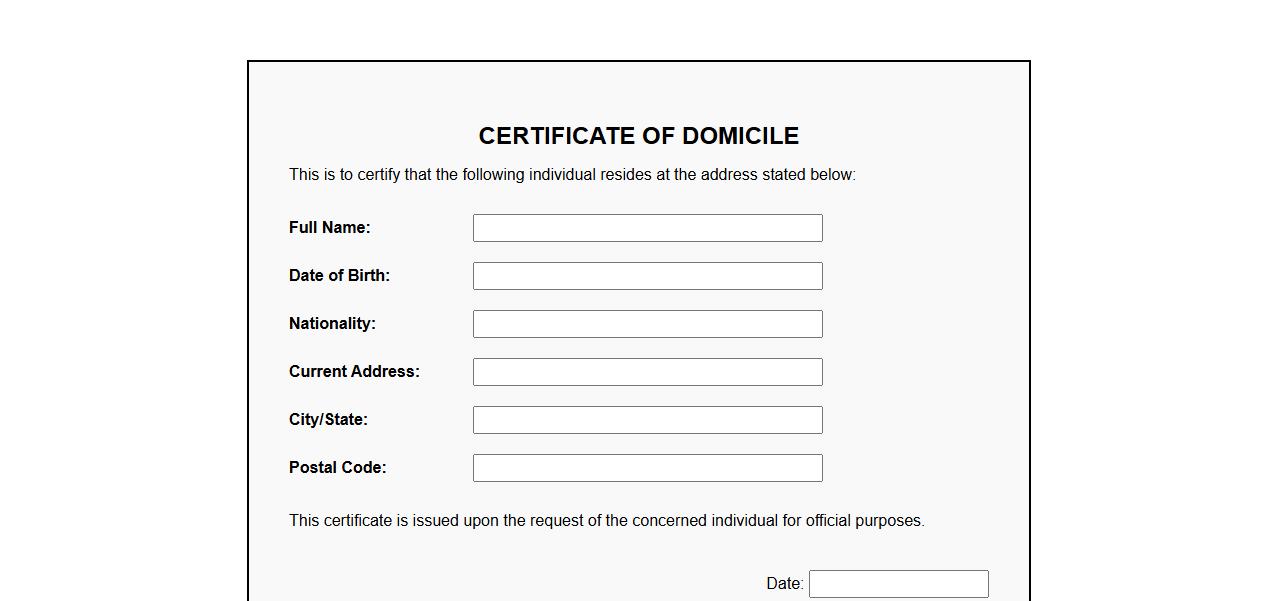Focus the City/State text box
This screenshot has width=1278, height=601.
(647, 420)
